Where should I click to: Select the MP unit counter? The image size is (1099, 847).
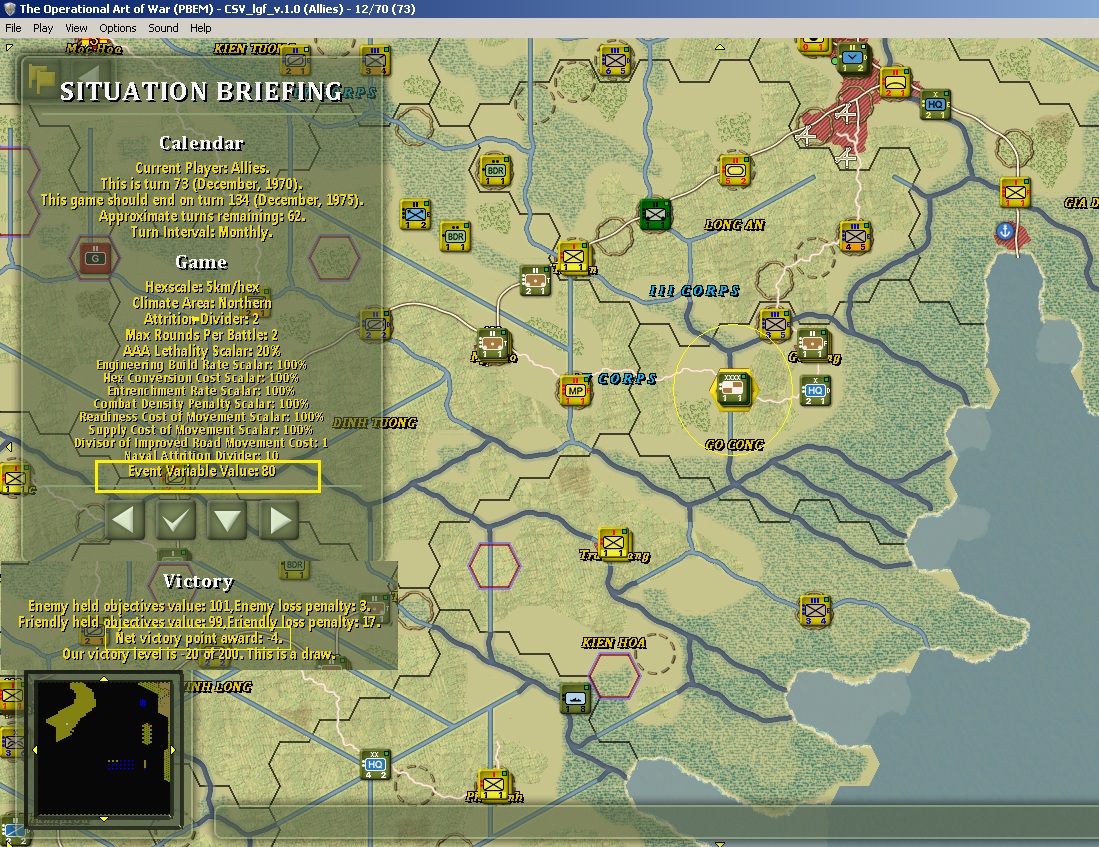point(575,391)
